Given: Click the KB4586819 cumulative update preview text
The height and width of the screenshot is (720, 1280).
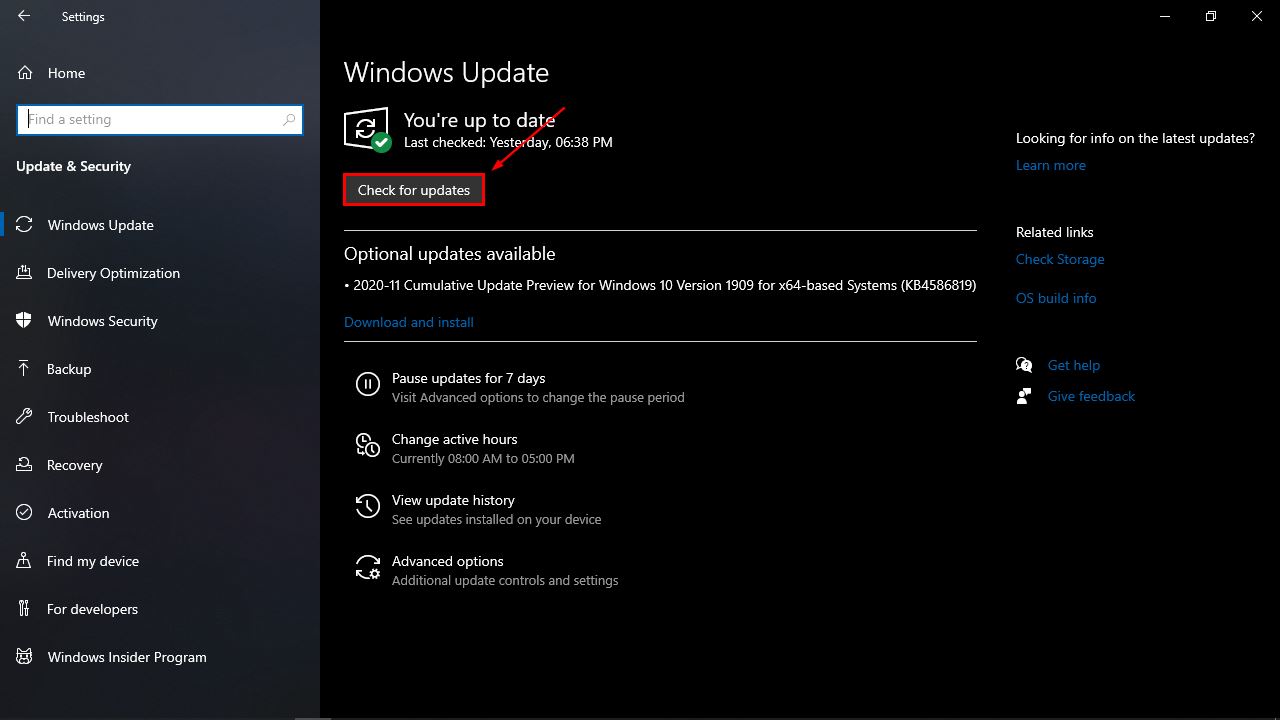Looking at the screenshot, I should point(660,285).
